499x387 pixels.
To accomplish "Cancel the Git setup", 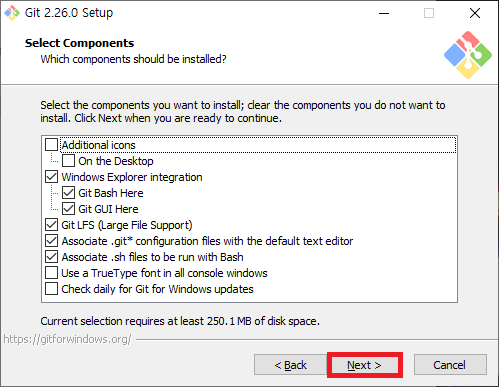I will point(450,365).
